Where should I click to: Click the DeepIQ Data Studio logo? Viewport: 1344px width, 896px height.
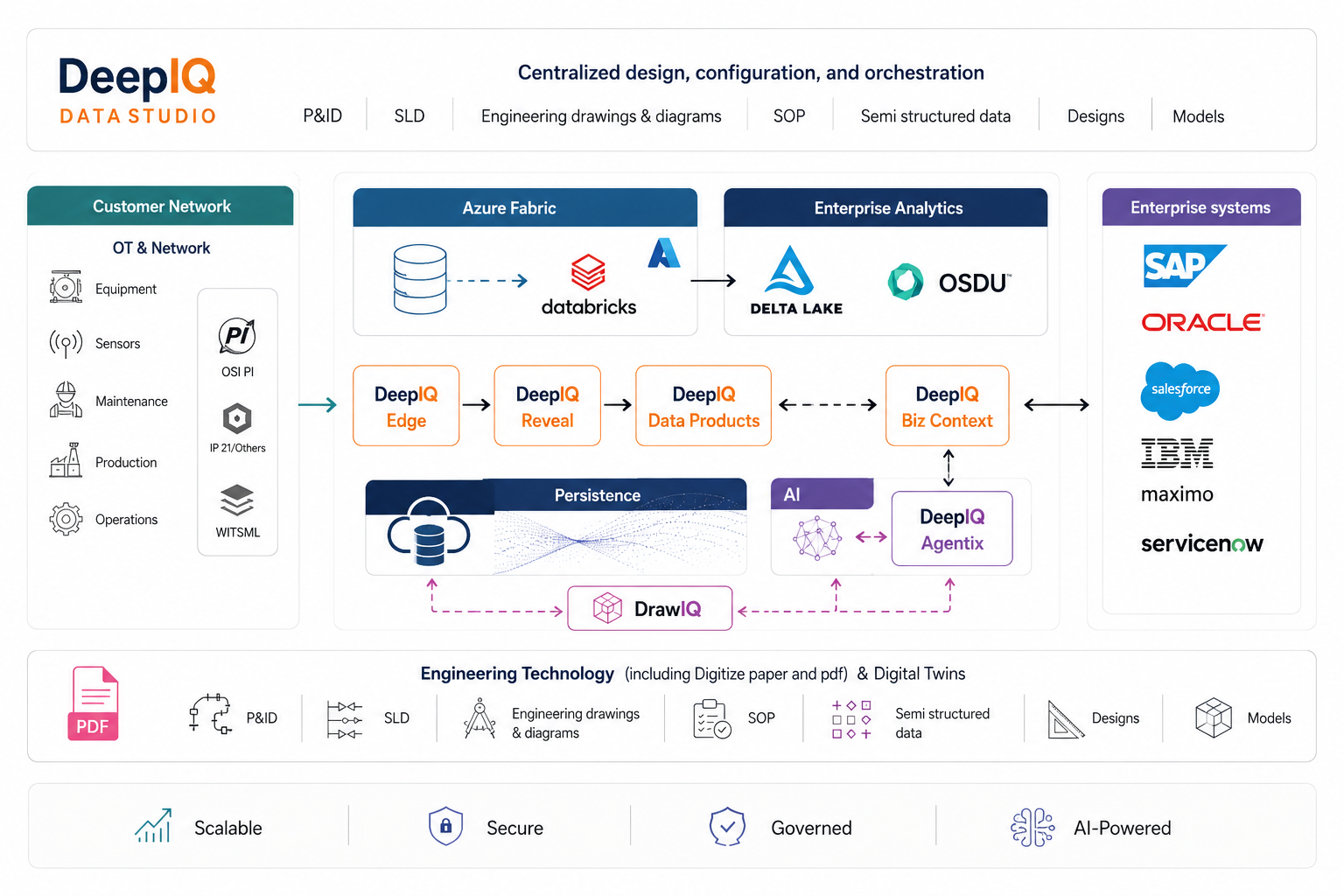pyautogui.click(x=137, y=90)
